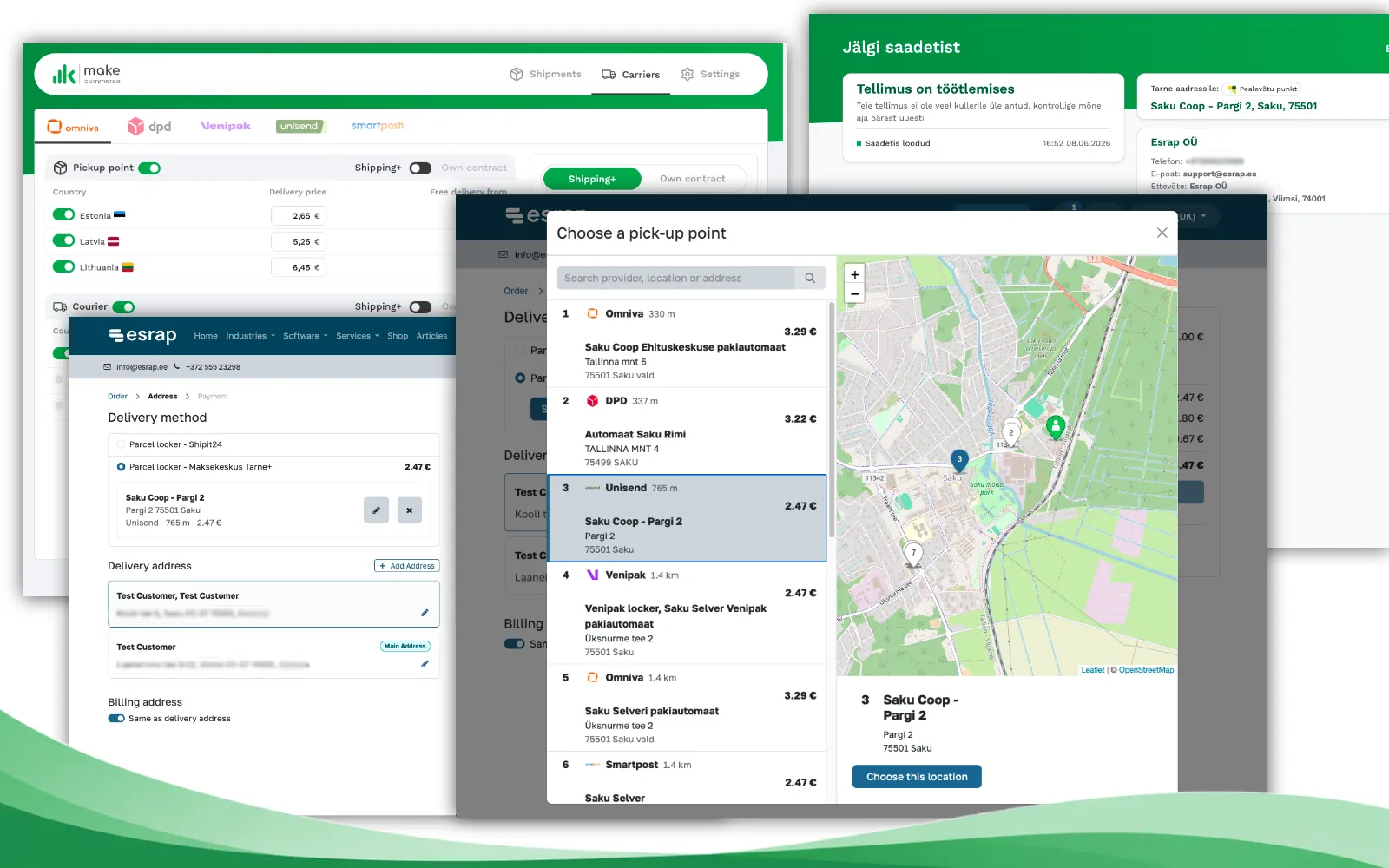The height and width of the screenshot is (868, 1389).
Task: Open Articles in Esrap navigation
Action: click(431, 336)
